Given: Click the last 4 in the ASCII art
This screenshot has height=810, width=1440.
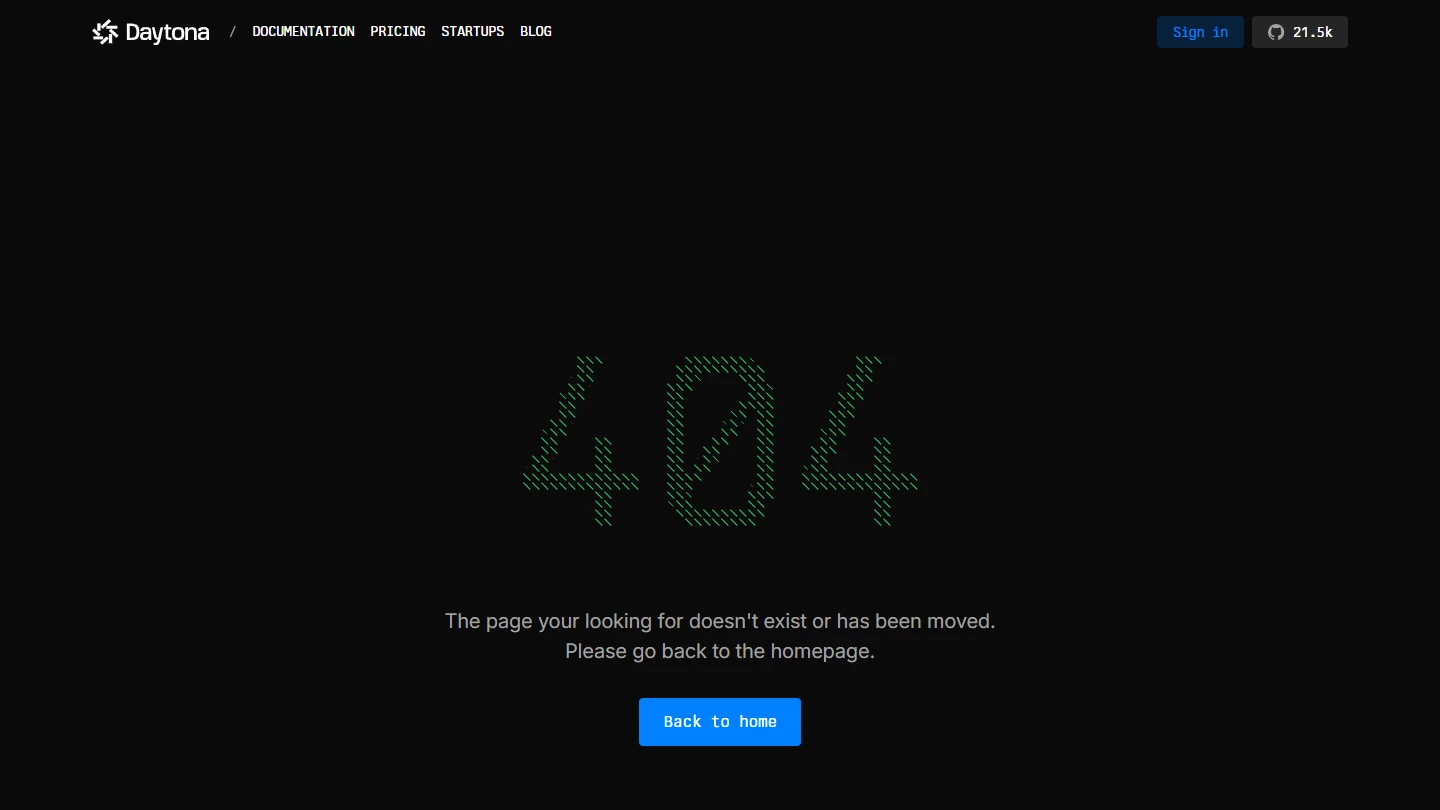Looking at the screenshot, I should pyautogui.click(x=862, y=450).
